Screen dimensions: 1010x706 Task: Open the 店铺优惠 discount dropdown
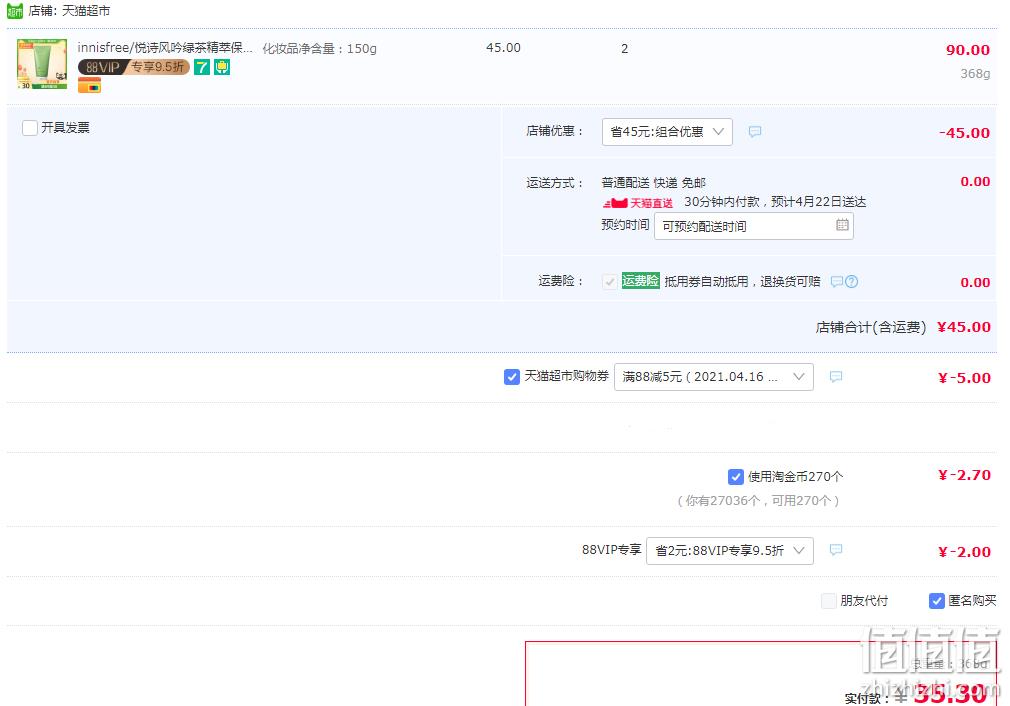[667, 132]
